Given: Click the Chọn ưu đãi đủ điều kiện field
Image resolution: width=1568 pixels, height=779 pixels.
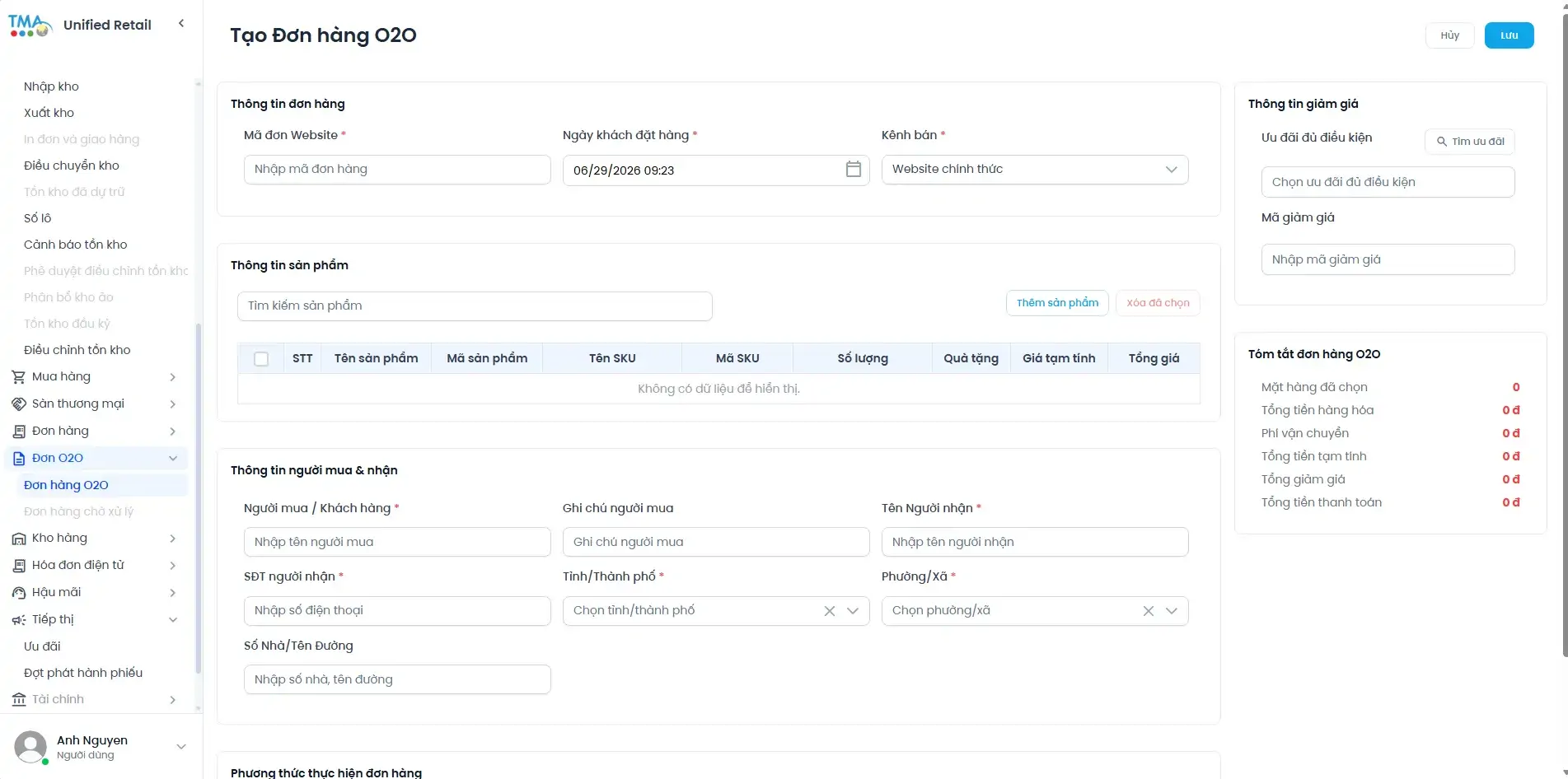Looking at the screenshot, I should coord(1388,182).
